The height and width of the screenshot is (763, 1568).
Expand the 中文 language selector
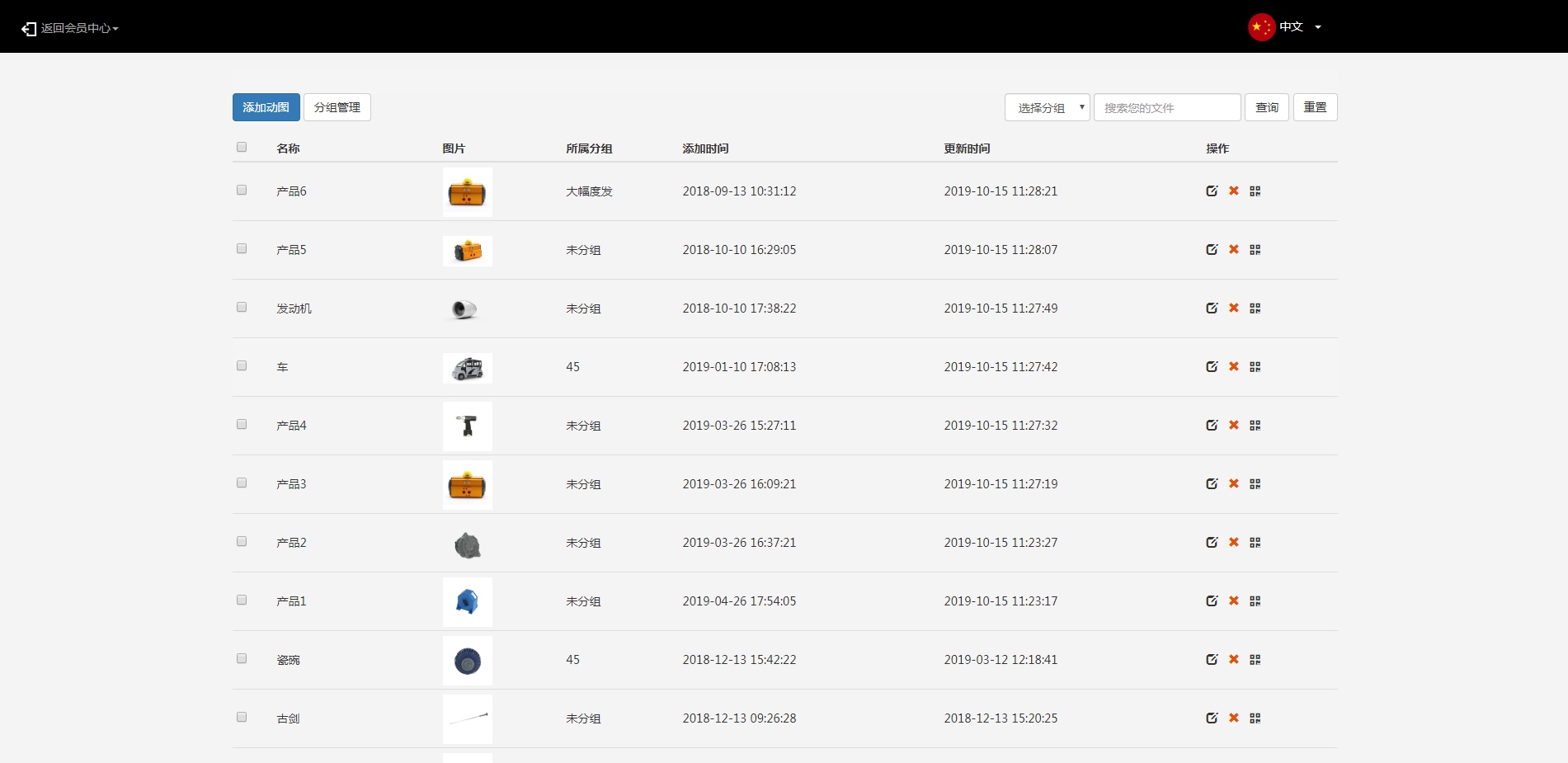[x=1286, y=27]
